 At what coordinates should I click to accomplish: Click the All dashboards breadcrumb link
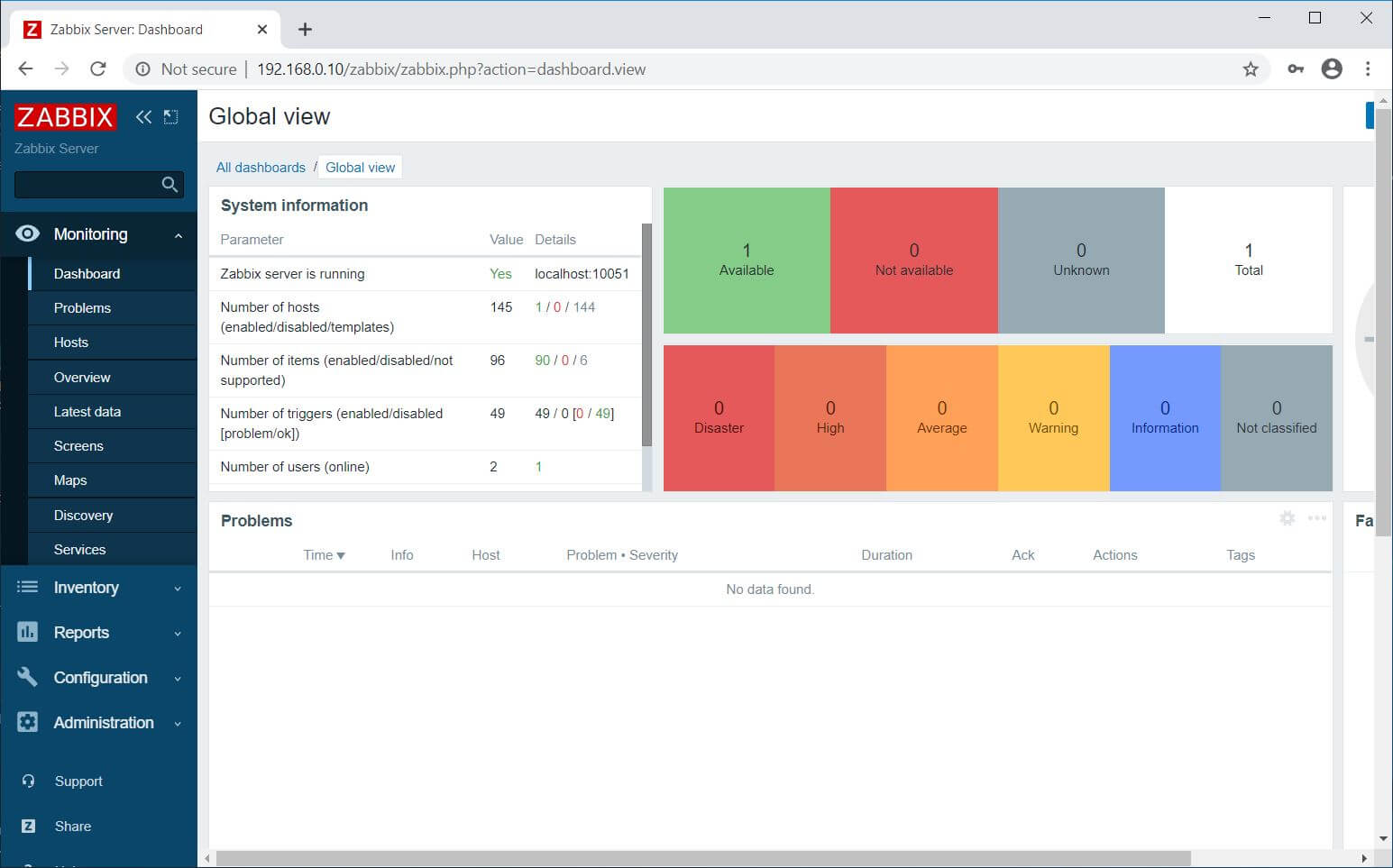pos(261,168)
